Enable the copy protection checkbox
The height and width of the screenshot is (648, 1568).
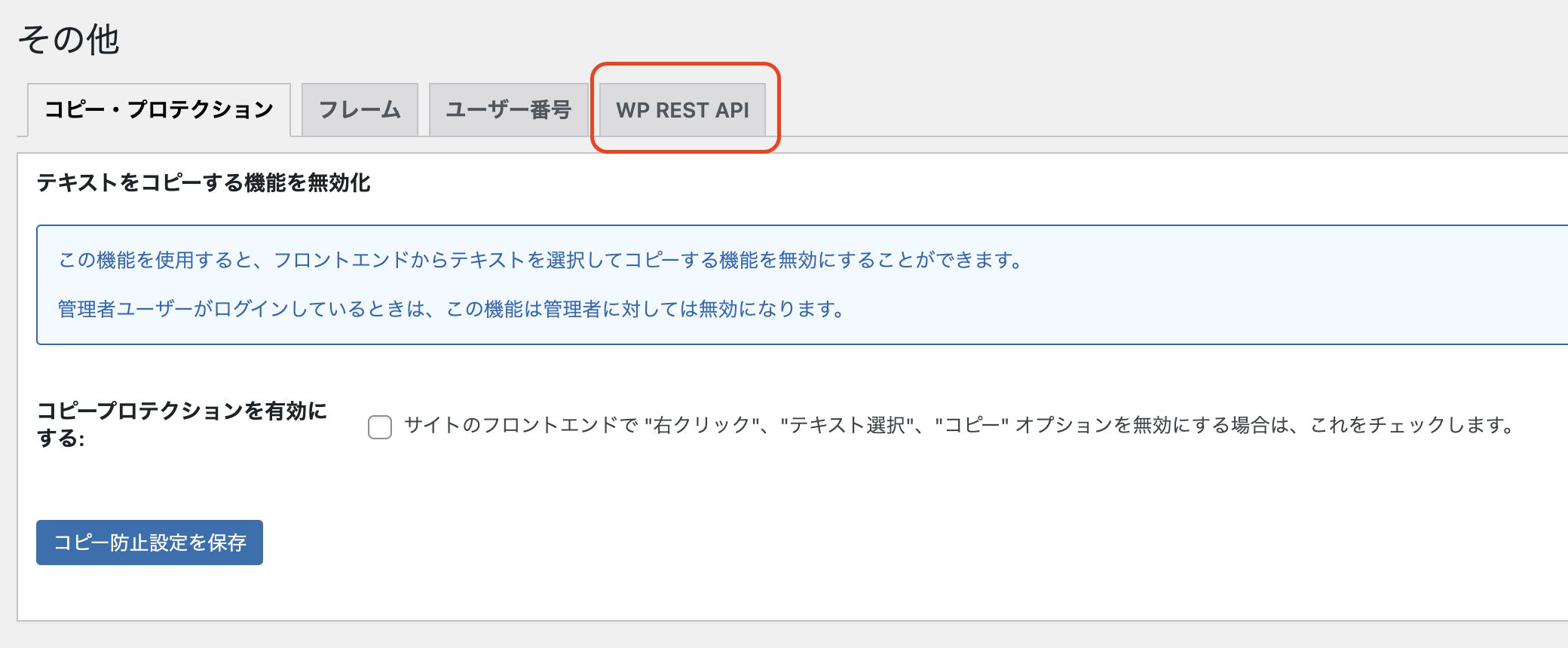point(380,426)
